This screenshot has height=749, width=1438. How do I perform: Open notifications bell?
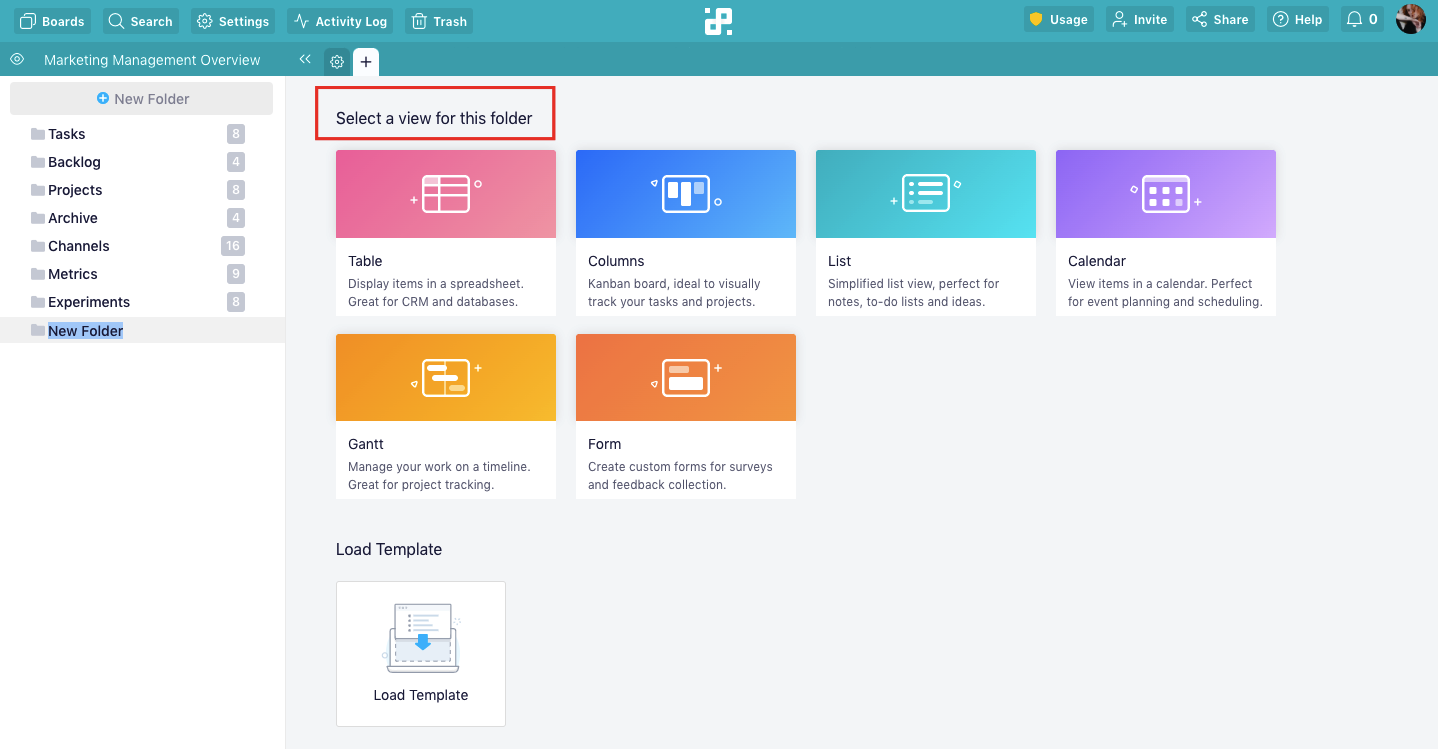point(1362,20)
